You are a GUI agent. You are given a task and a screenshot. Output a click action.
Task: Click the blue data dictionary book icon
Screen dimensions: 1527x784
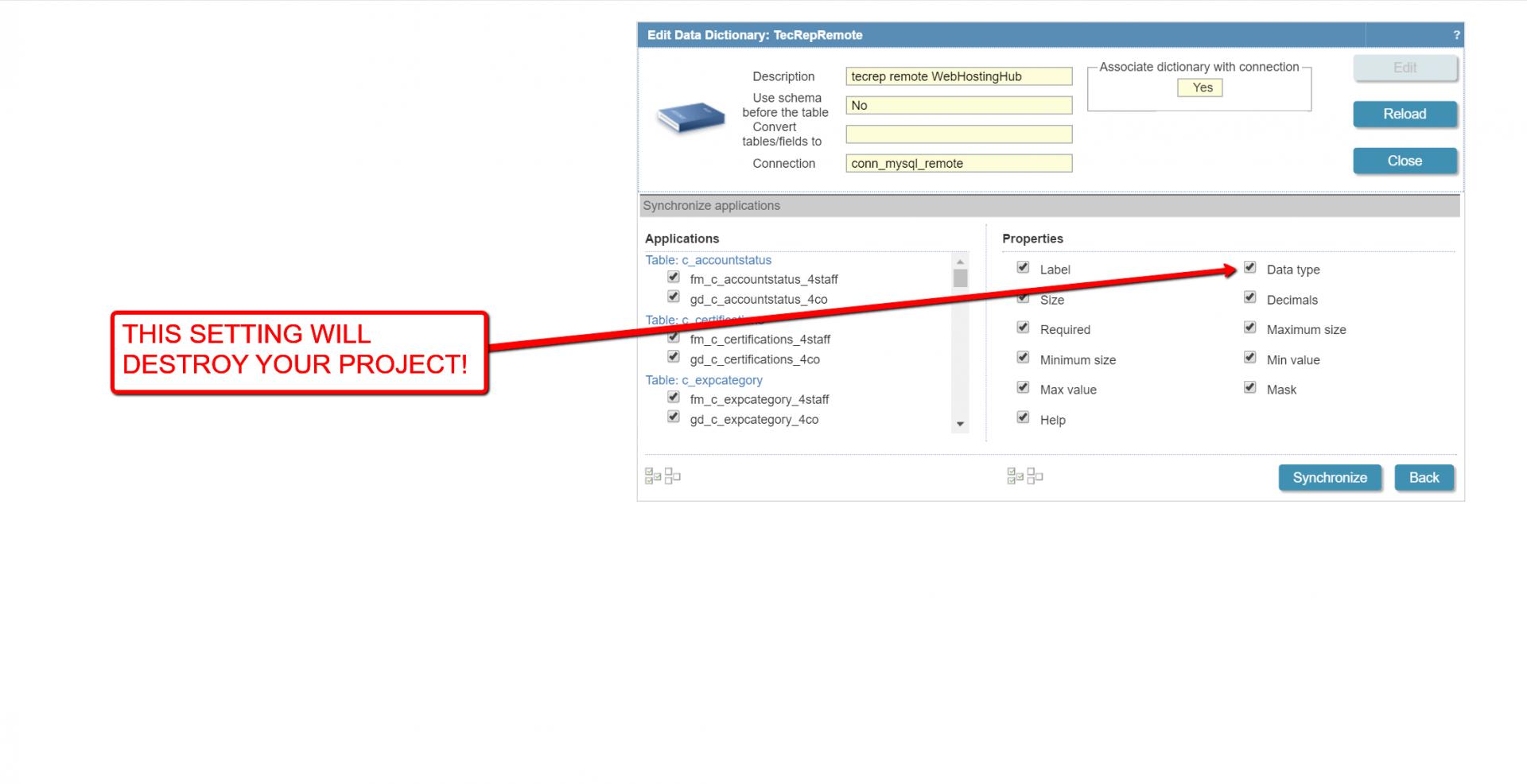690,117
